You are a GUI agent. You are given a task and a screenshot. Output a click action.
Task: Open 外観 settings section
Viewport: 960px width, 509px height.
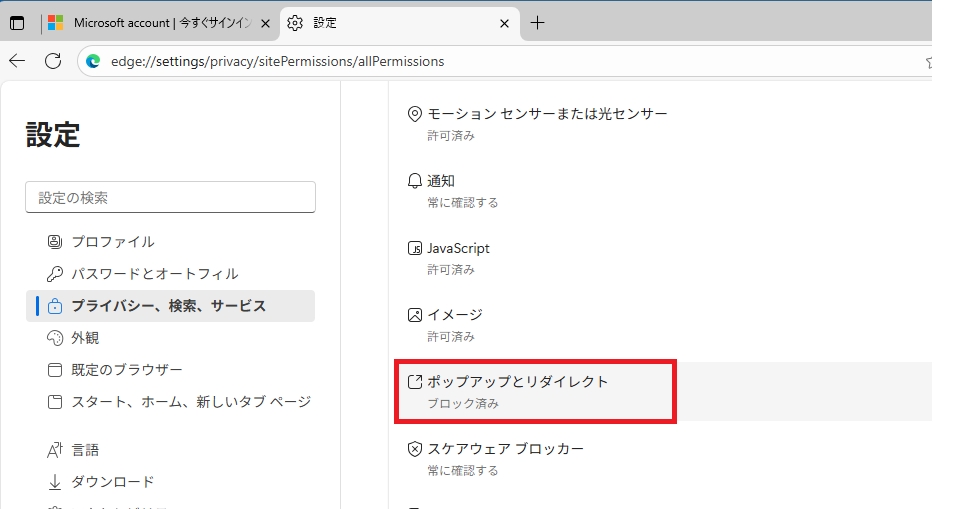[85, 338]
